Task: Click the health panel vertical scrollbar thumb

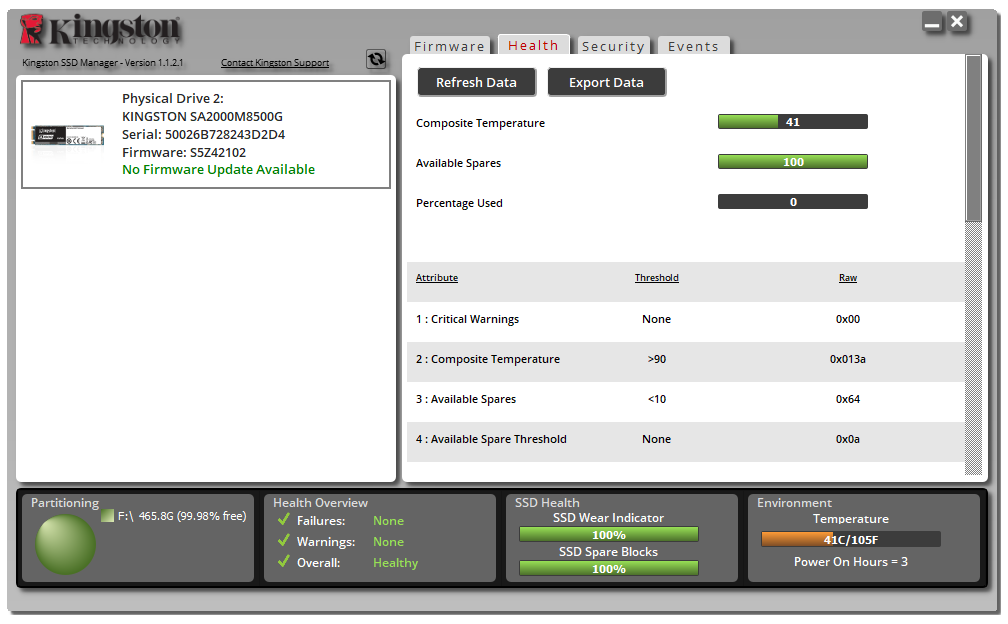Action: (973, 138)
